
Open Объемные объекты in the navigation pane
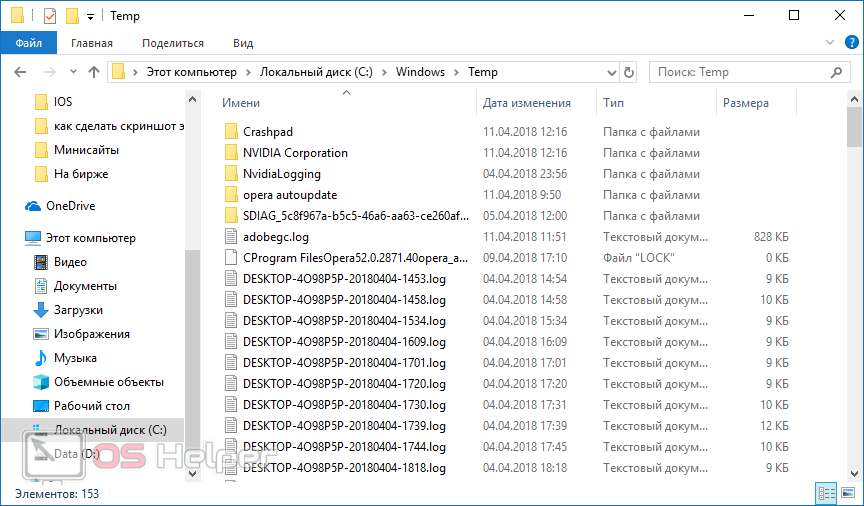coord(109,382)
